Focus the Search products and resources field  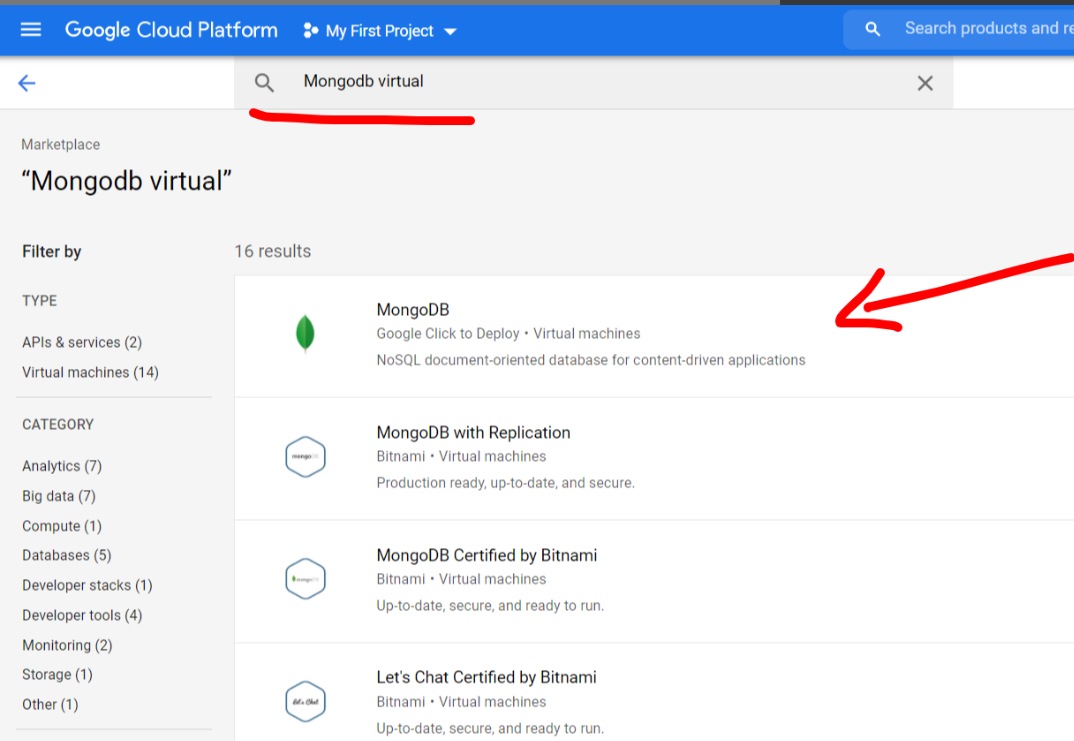click(988, 29)
